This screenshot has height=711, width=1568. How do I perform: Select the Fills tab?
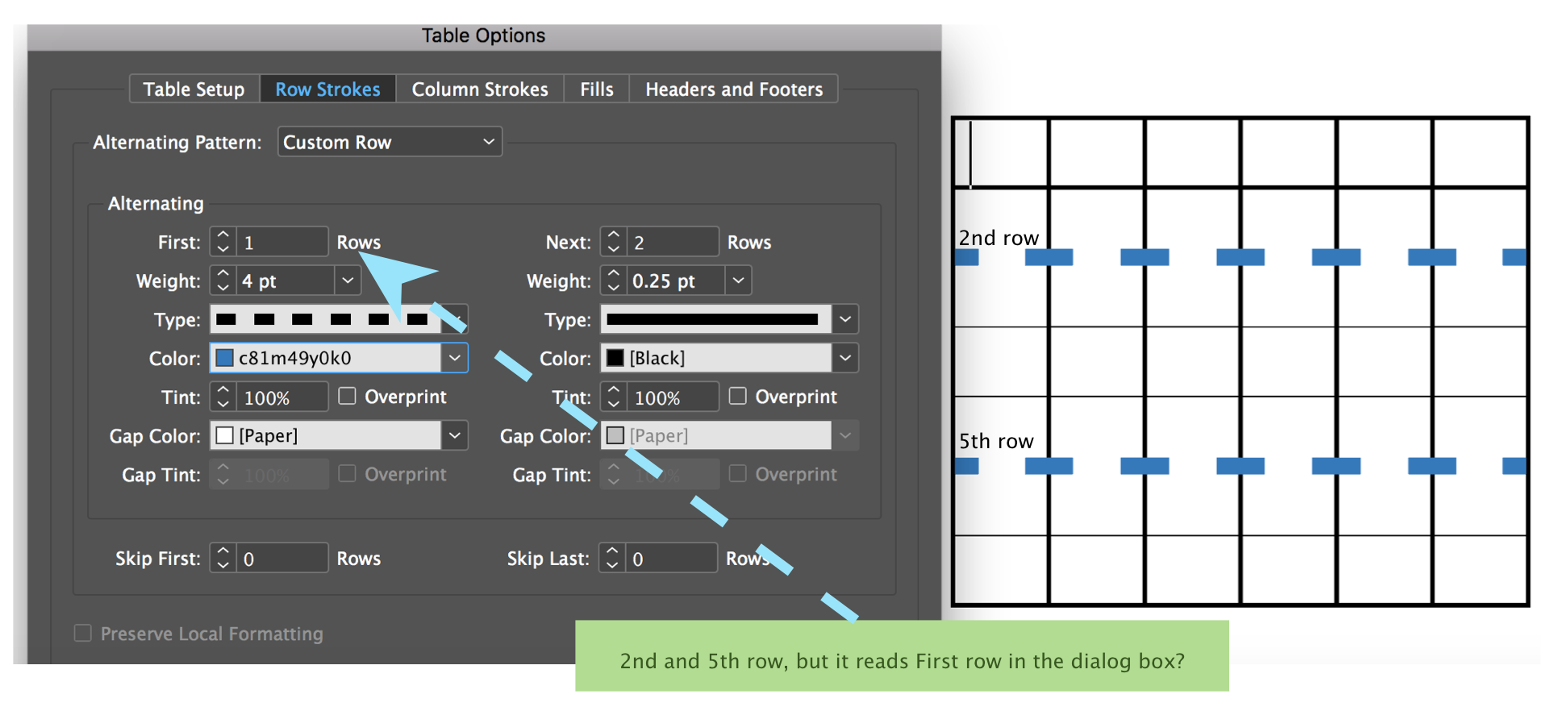pos(597,89)
